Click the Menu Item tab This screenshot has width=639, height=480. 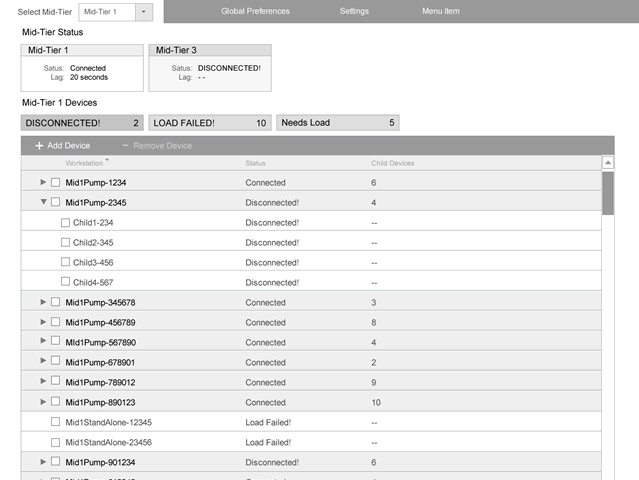441,11
